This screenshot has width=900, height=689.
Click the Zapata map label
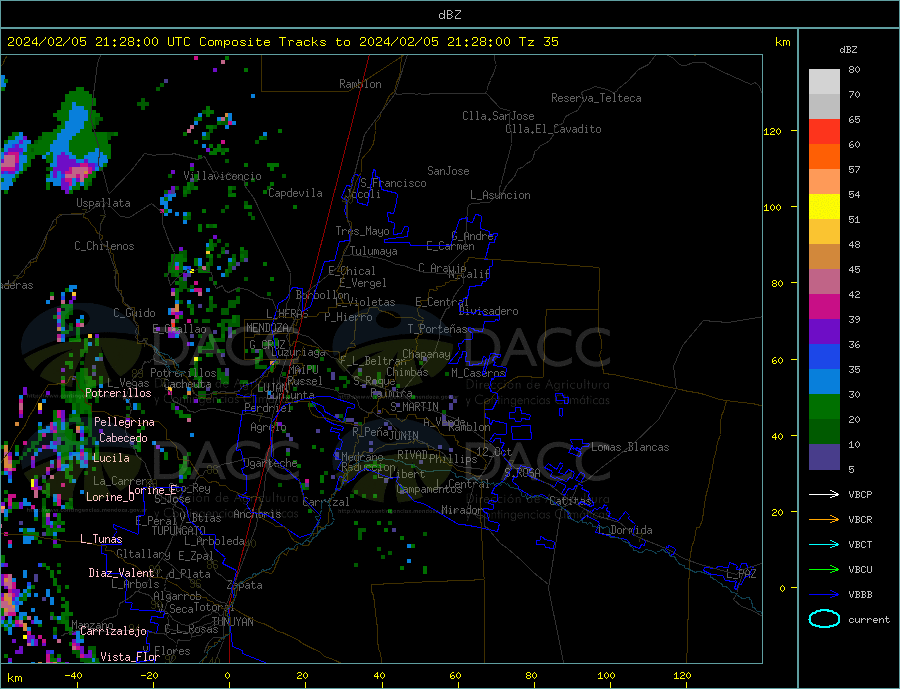pos(245,585)
